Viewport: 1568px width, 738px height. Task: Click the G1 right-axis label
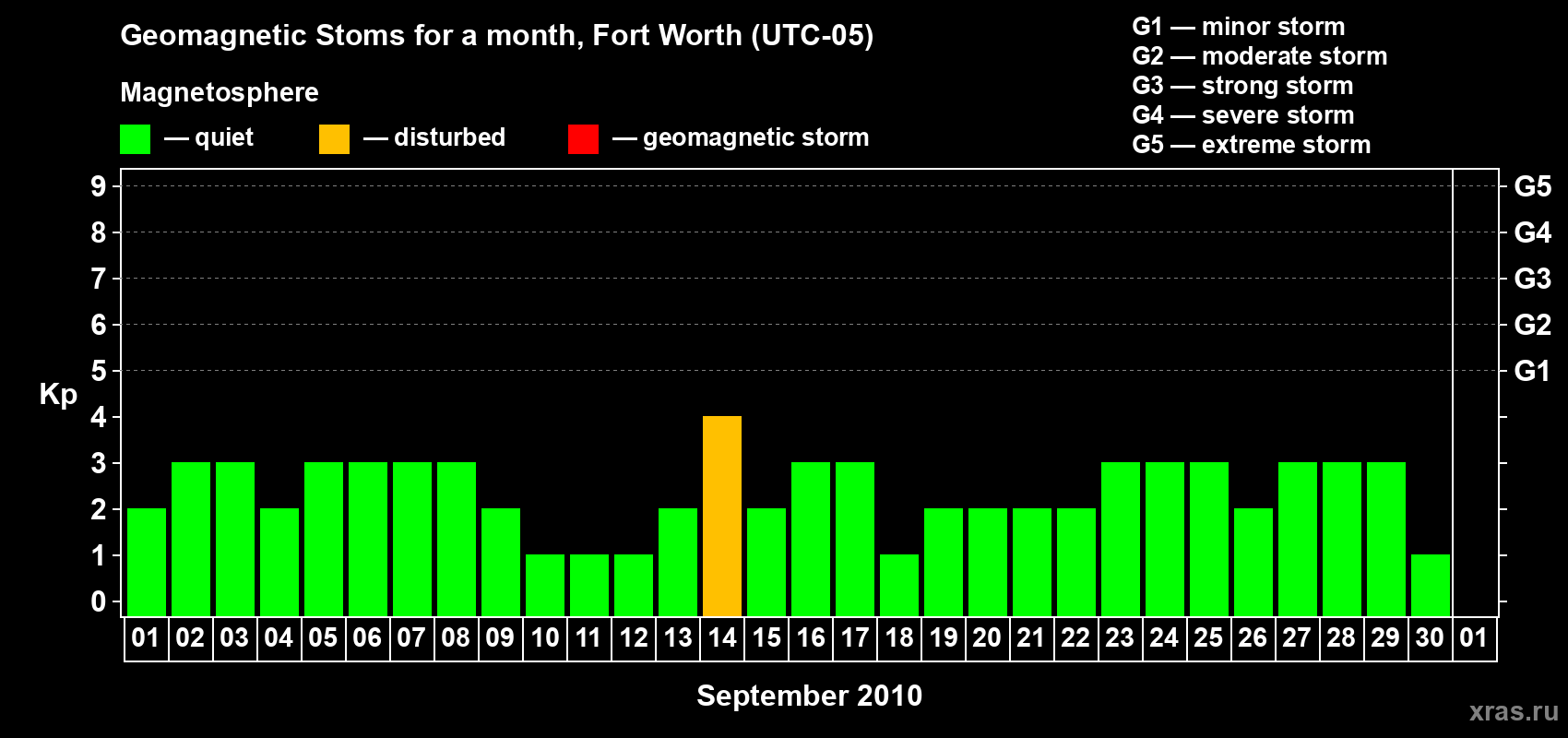(x=1533, y=371)
